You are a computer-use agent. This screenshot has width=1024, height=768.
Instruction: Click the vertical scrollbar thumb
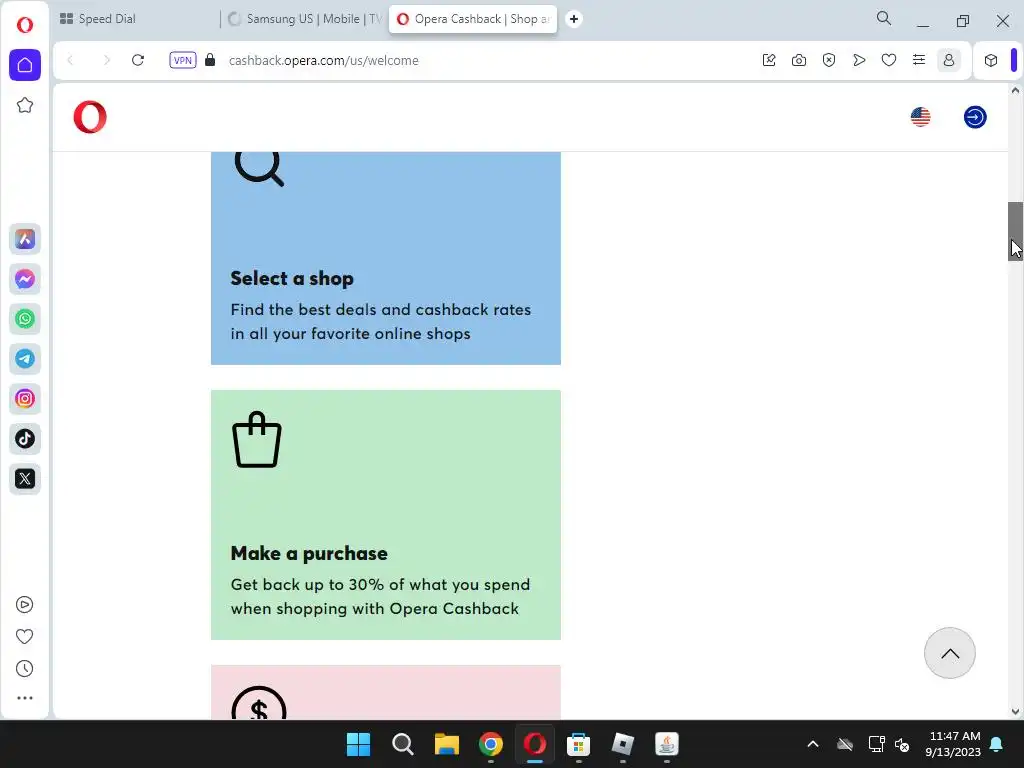pos(1015,231)
